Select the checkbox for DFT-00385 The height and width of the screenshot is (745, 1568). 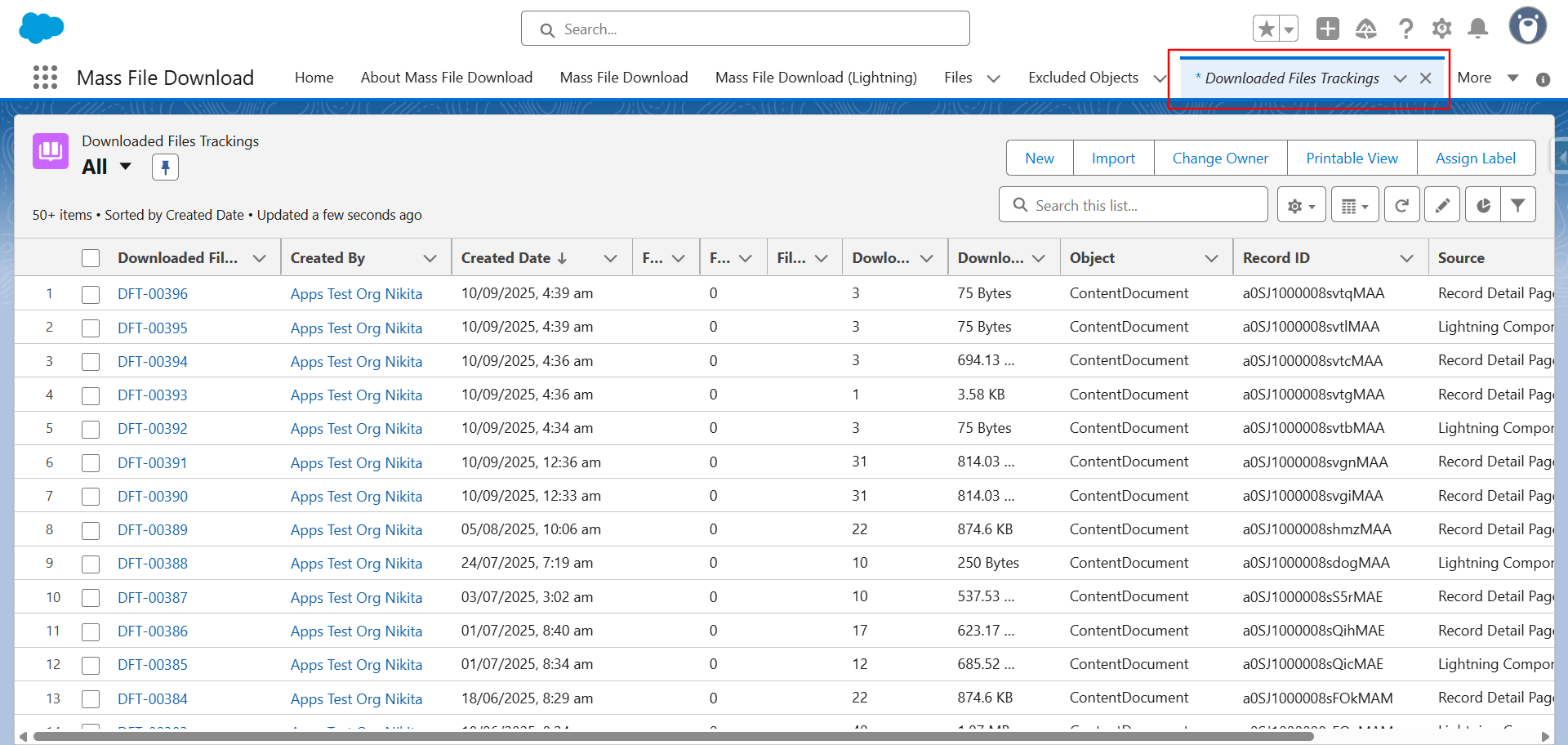point(91,665)
